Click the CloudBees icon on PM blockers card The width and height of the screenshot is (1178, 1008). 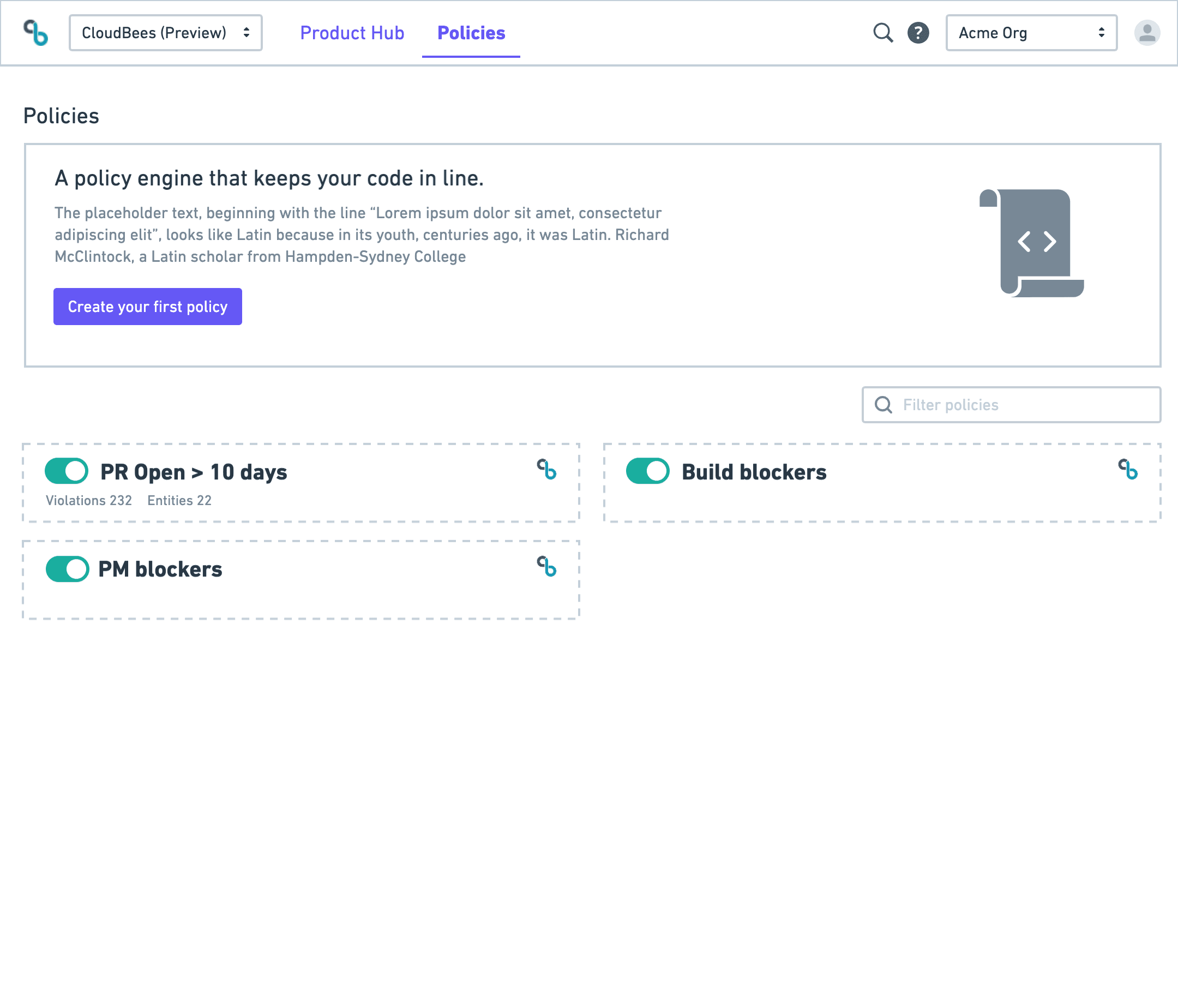tap(546, 568)
